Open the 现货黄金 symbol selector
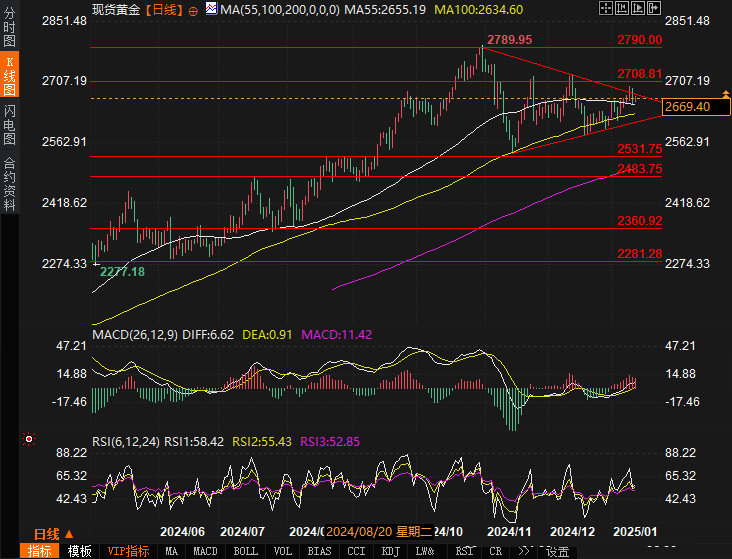Viewport: 732px width, 559px height. pyautogui.click(x=114, y=9)
